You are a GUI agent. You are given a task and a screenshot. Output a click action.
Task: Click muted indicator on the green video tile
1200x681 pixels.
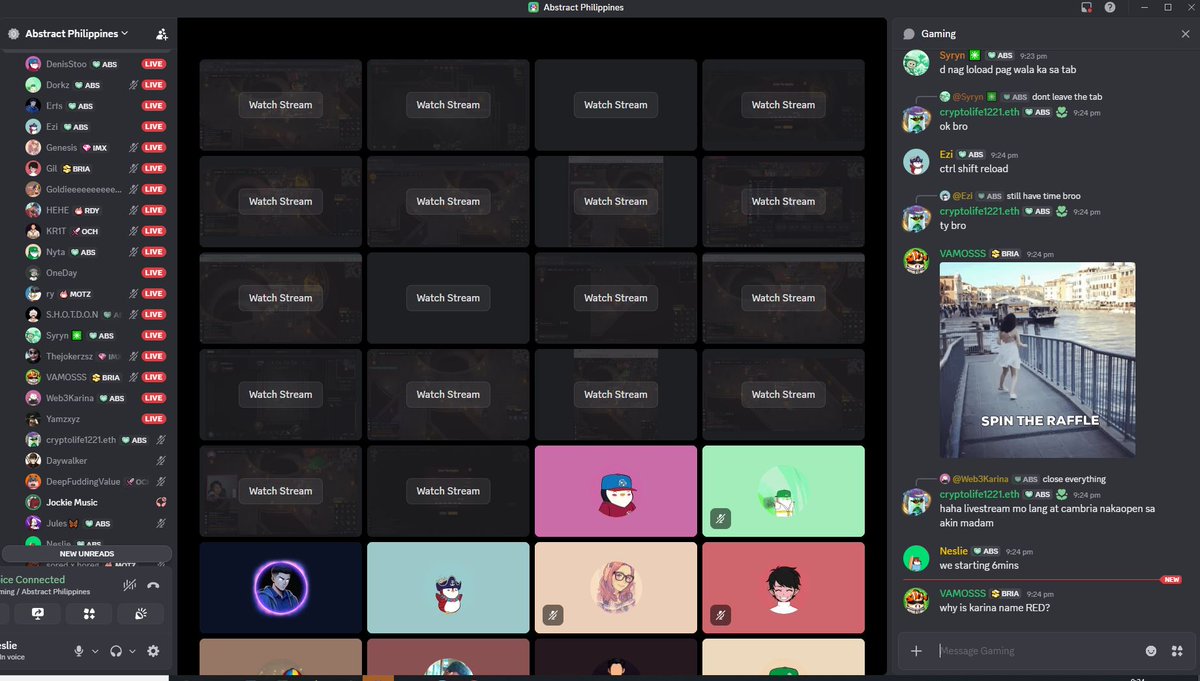point(720,518)
